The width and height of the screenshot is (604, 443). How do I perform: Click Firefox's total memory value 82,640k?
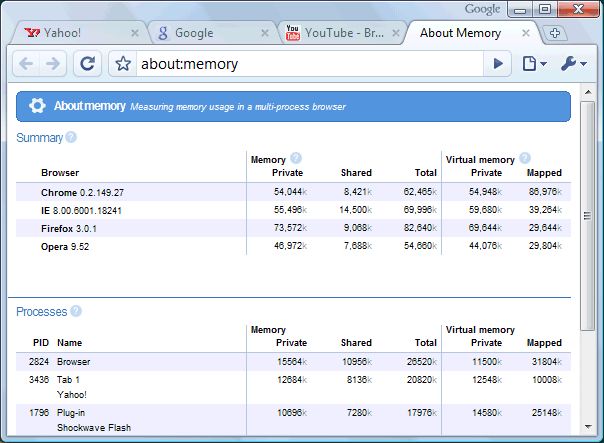point(420,228)
